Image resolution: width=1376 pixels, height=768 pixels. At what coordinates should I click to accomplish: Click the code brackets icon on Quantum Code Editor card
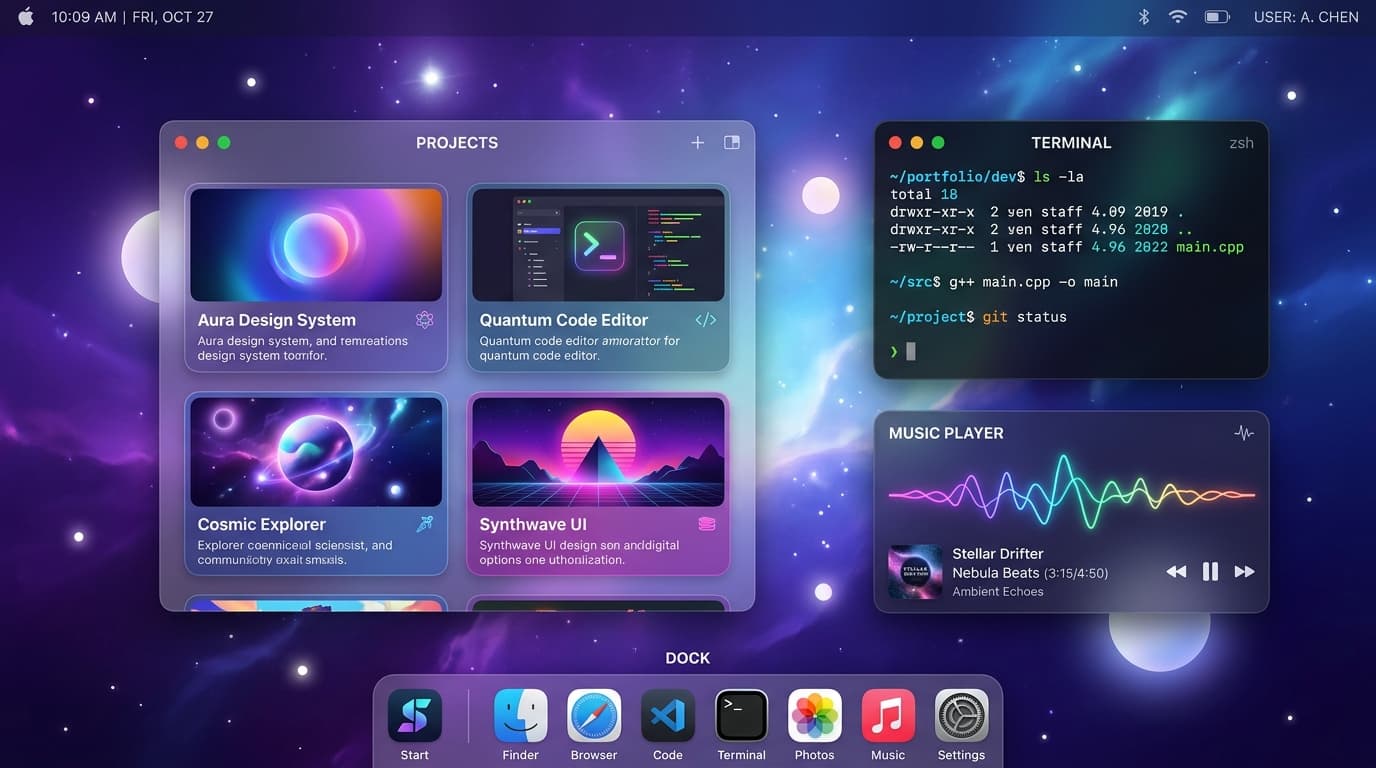click(706, 320)
